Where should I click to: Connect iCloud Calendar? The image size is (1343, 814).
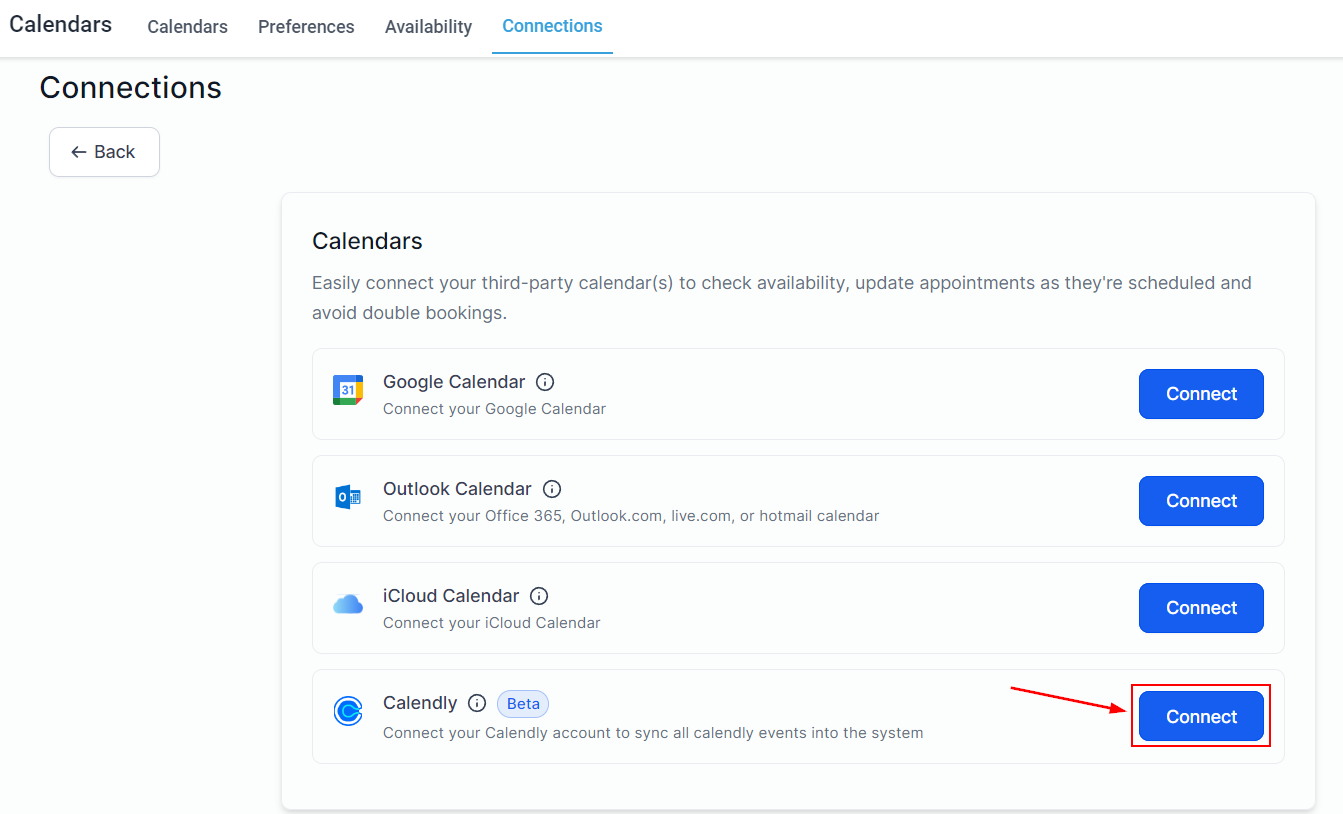(1201, 608)
